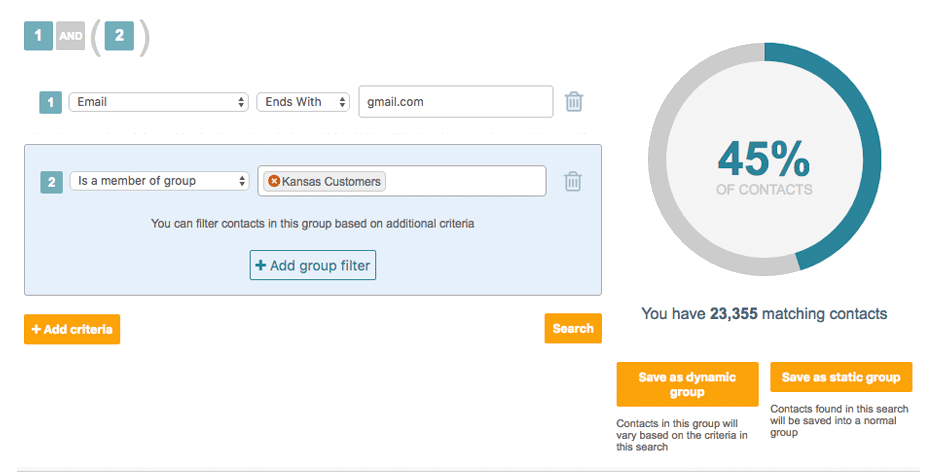Image resolution: width=940 pixels, height=472 pixels.
Task: Click inside the group selection field
Action: point(465,181)
